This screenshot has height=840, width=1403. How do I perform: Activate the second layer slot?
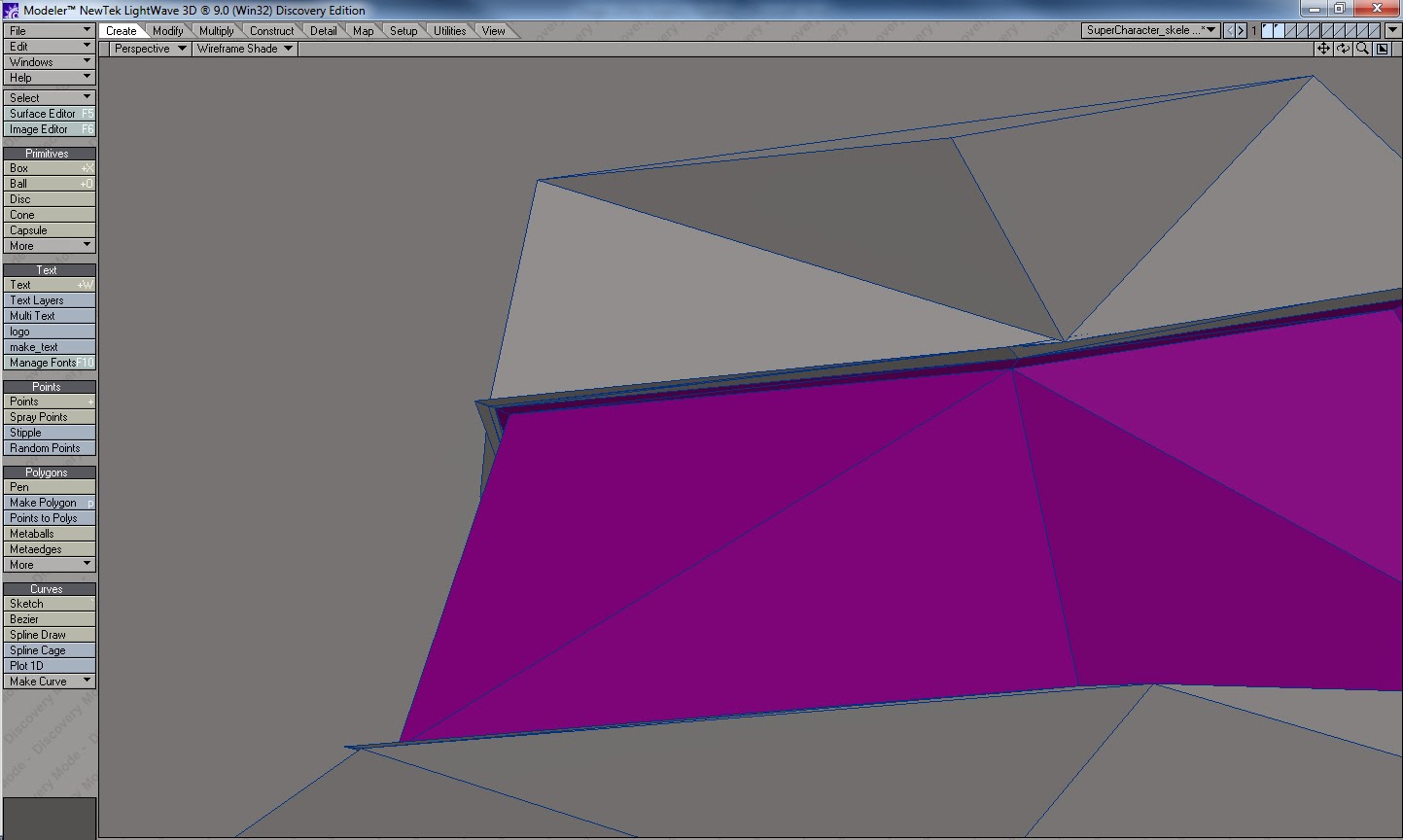(1279, 29)
